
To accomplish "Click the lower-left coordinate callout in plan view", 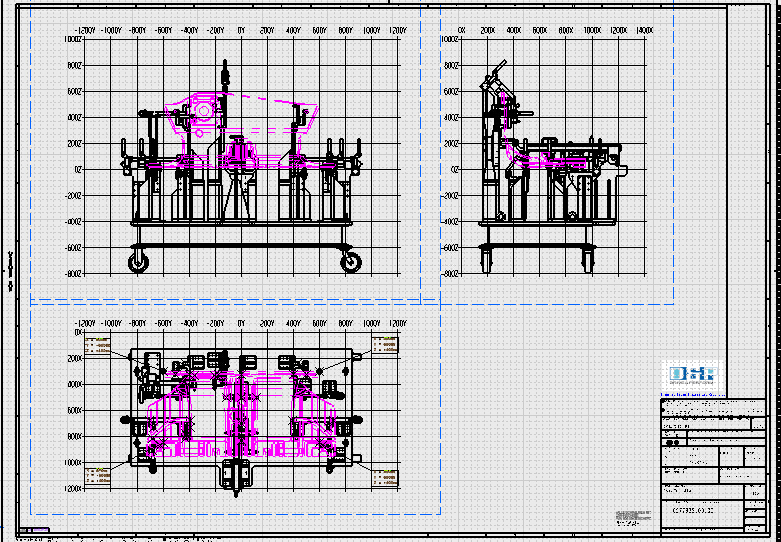I will (x=98, y=477).
